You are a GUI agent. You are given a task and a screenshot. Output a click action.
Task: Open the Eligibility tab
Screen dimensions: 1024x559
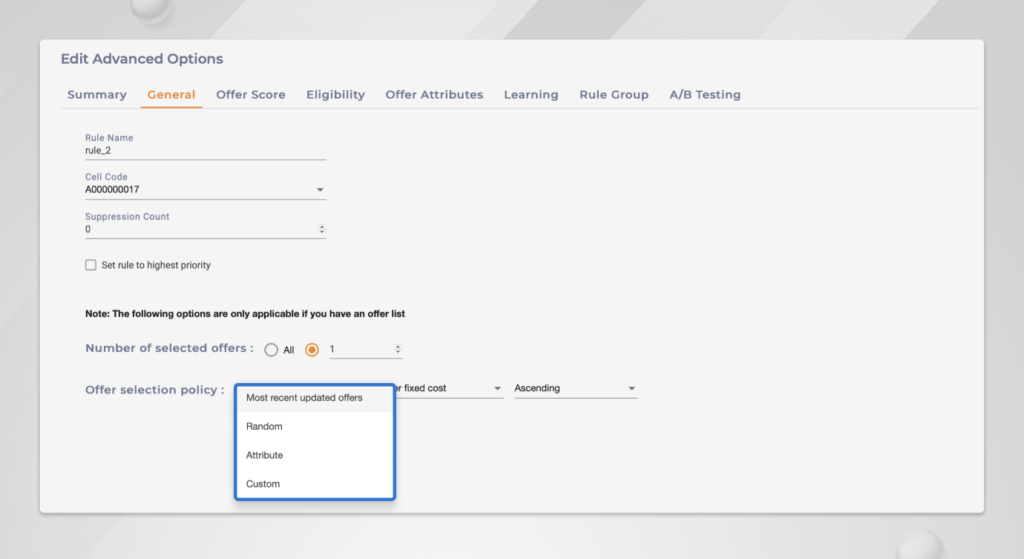pyautogui.click(x=335, y=95)
